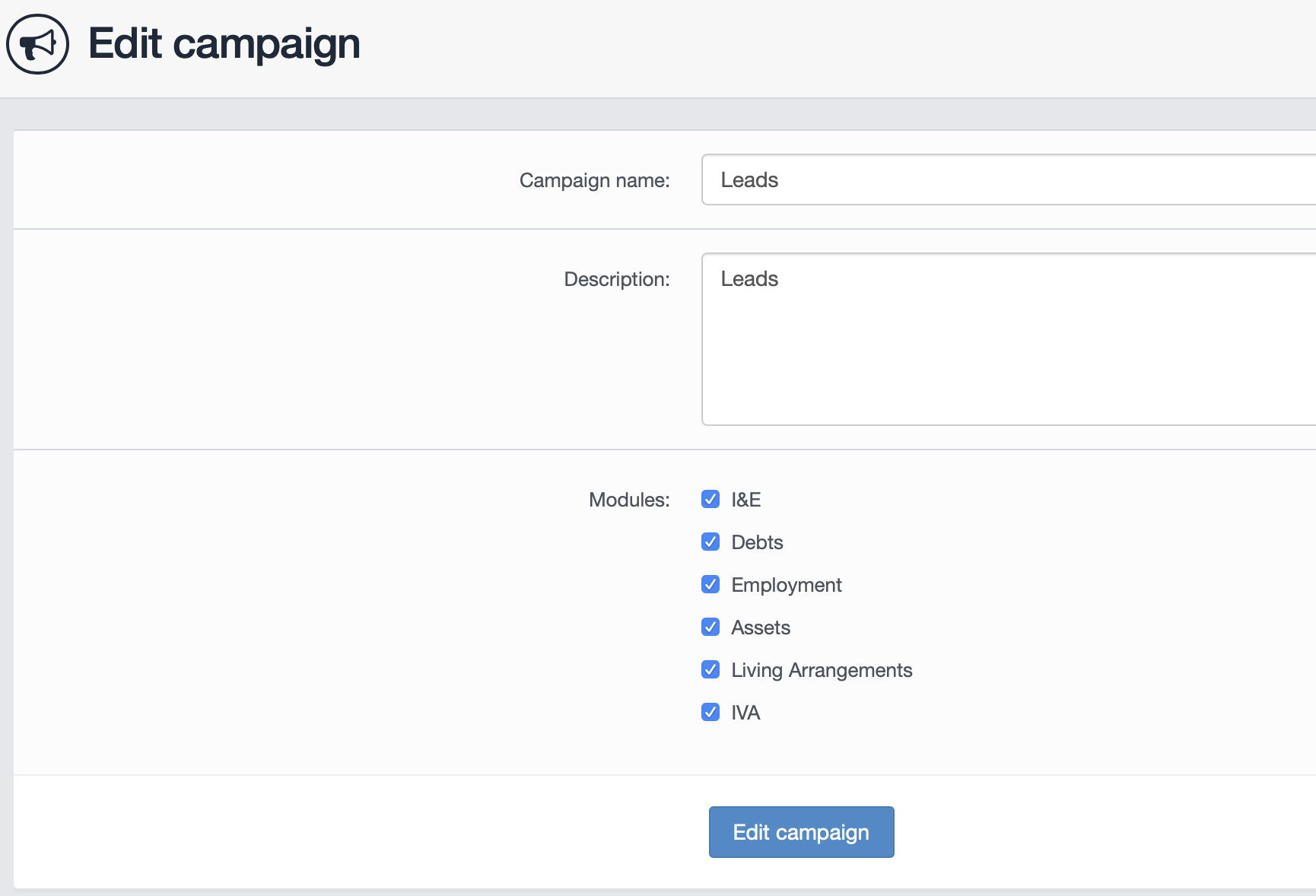Click the megaphone campaign icon
1316x896 pixels.
point(37,44)
